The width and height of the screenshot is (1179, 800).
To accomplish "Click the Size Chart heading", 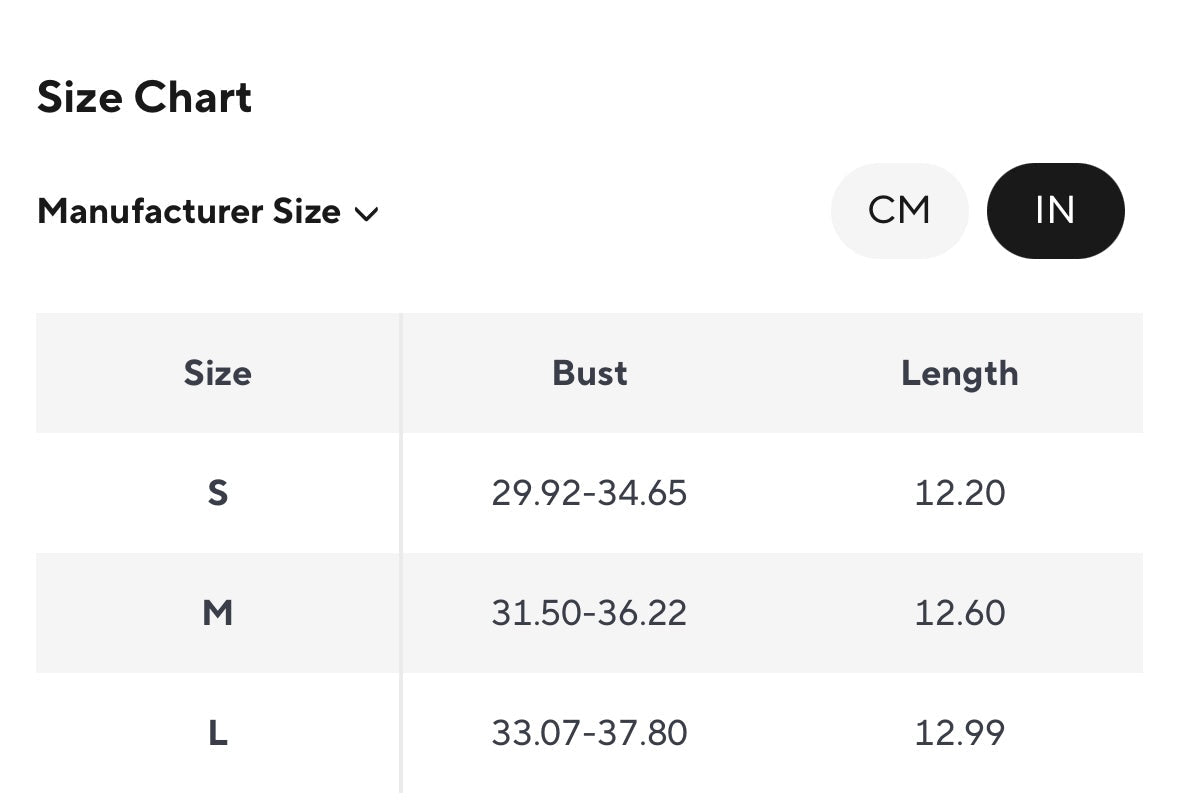I will pyautogui.click(x=145, y=98).
